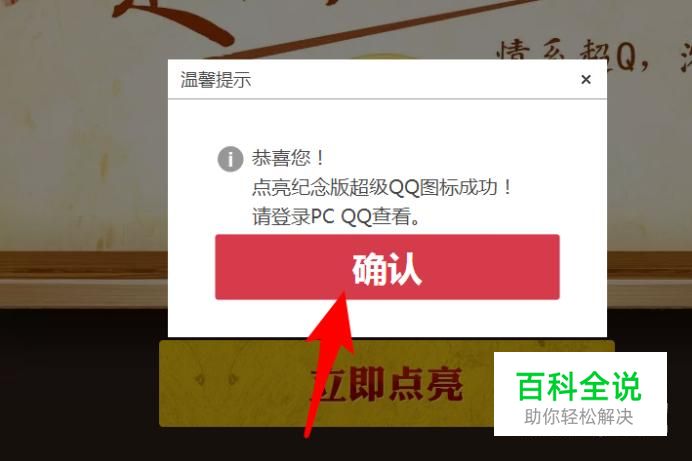Click the gray info icon beside 恭喜您

coord(230,159)
